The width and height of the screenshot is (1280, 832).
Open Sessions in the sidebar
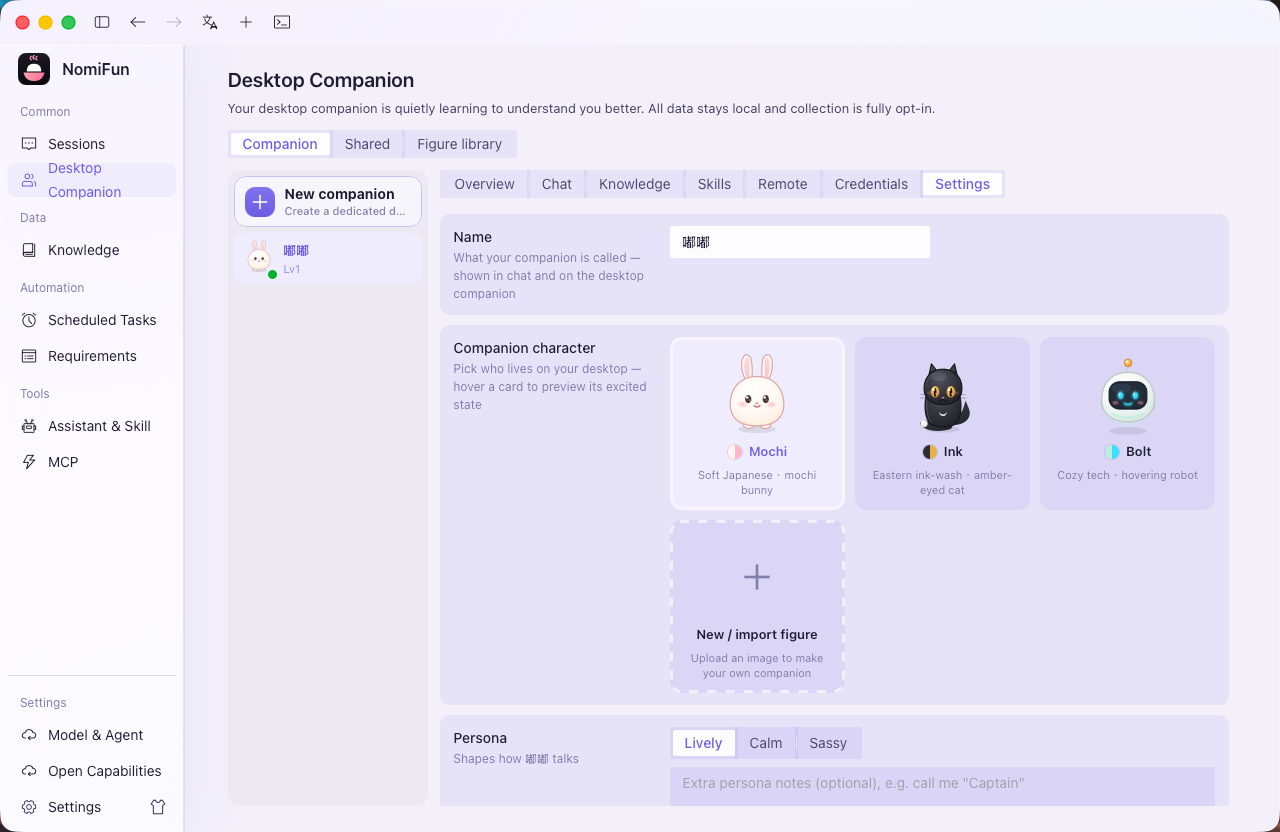92,144
